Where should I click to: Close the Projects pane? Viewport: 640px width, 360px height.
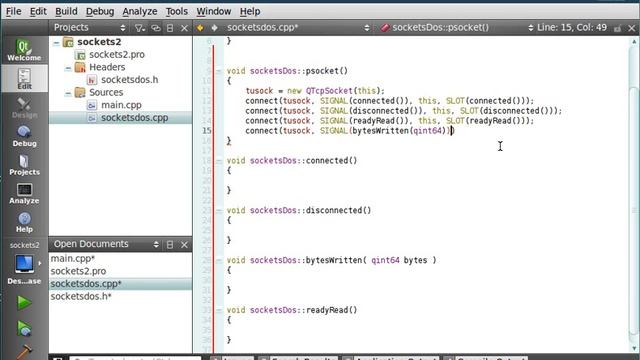[x=184, y=28]
